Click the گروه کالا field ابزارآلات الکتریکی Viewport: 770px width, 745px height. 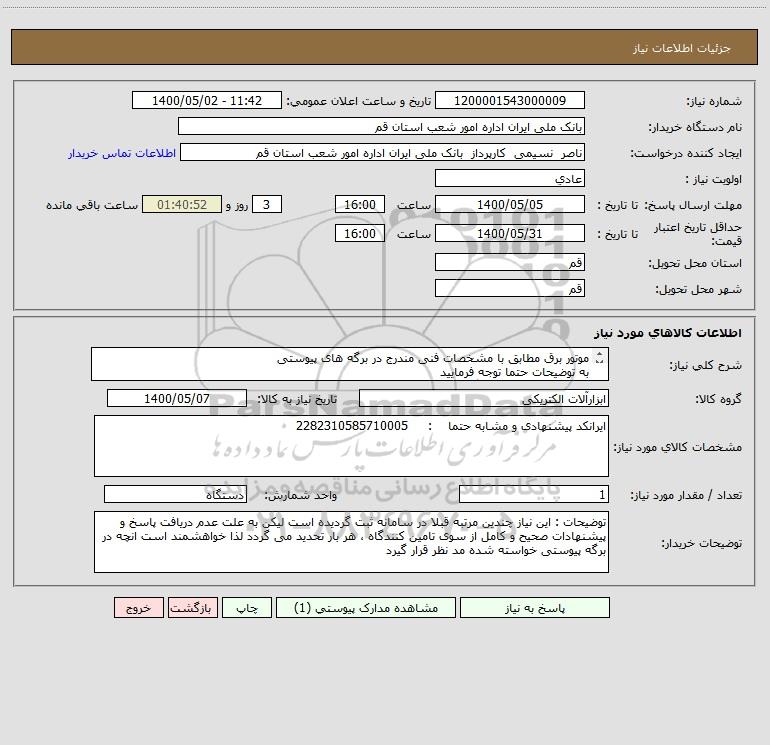484,398
